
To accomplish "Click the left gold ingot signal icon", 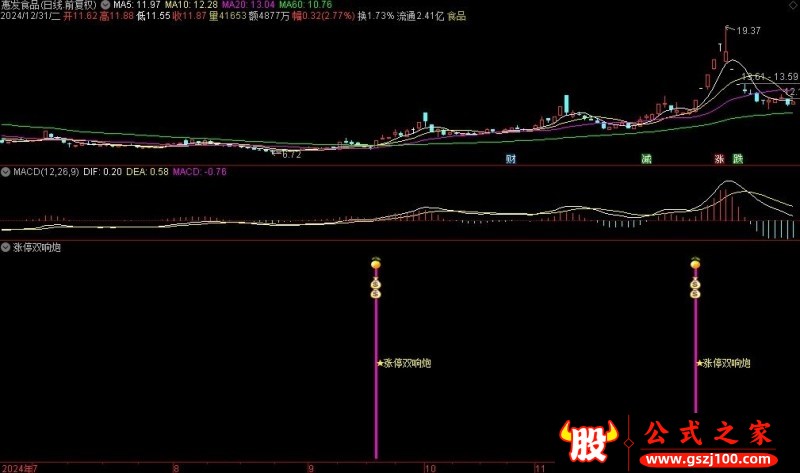I will coord(376,263).
